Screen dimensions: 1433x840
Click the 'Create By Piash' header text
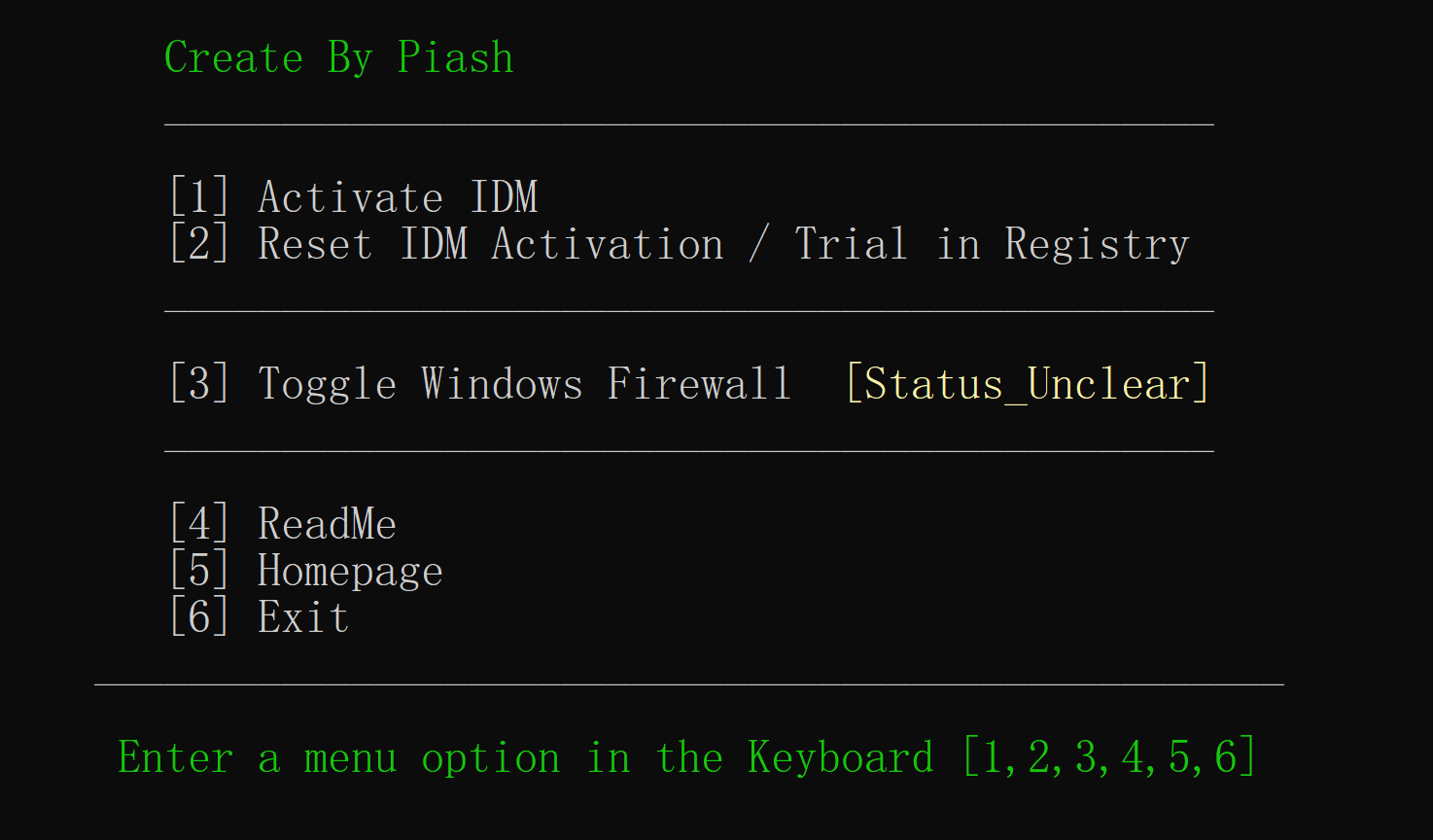pyautogui.click(x=338, y=58)
